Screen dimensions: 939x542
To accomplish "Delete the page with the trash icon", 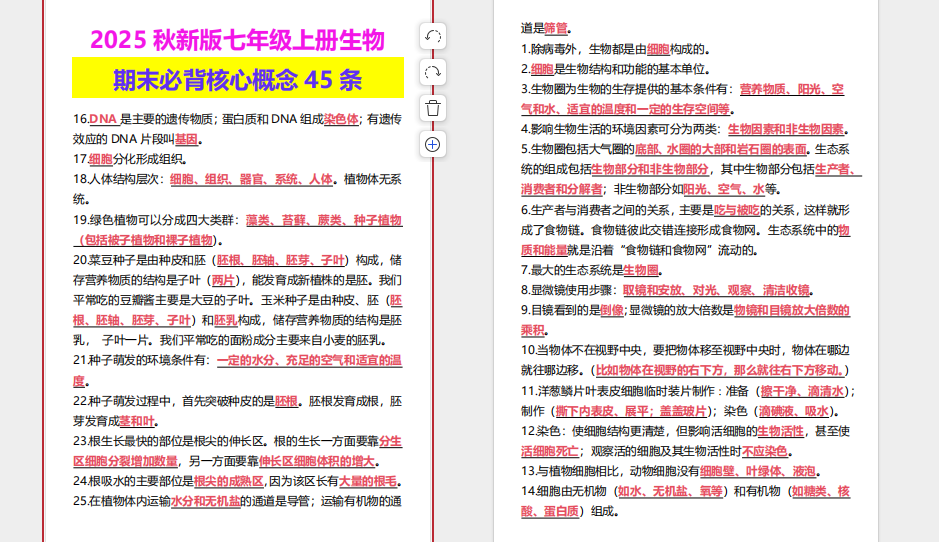I will [x=432, y=108].
